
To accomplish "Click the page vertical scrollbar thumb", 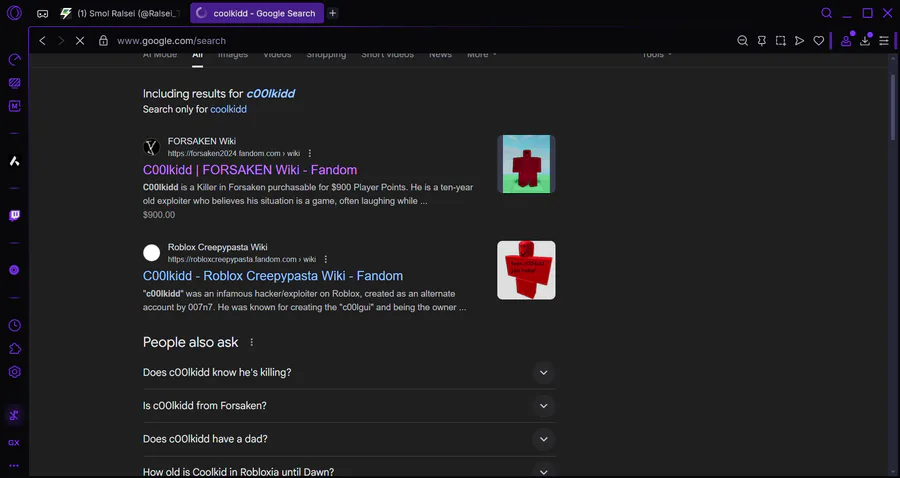I will [893, 107].
